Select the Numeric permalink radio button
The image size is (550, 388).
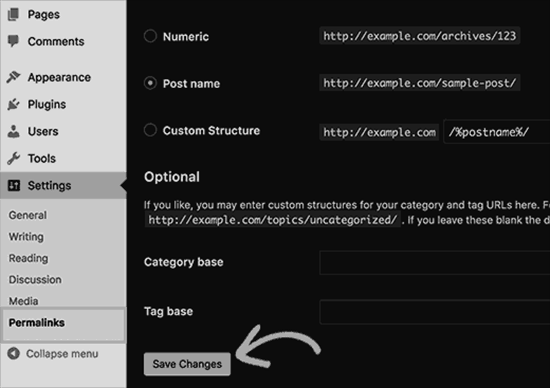[150, 36]
